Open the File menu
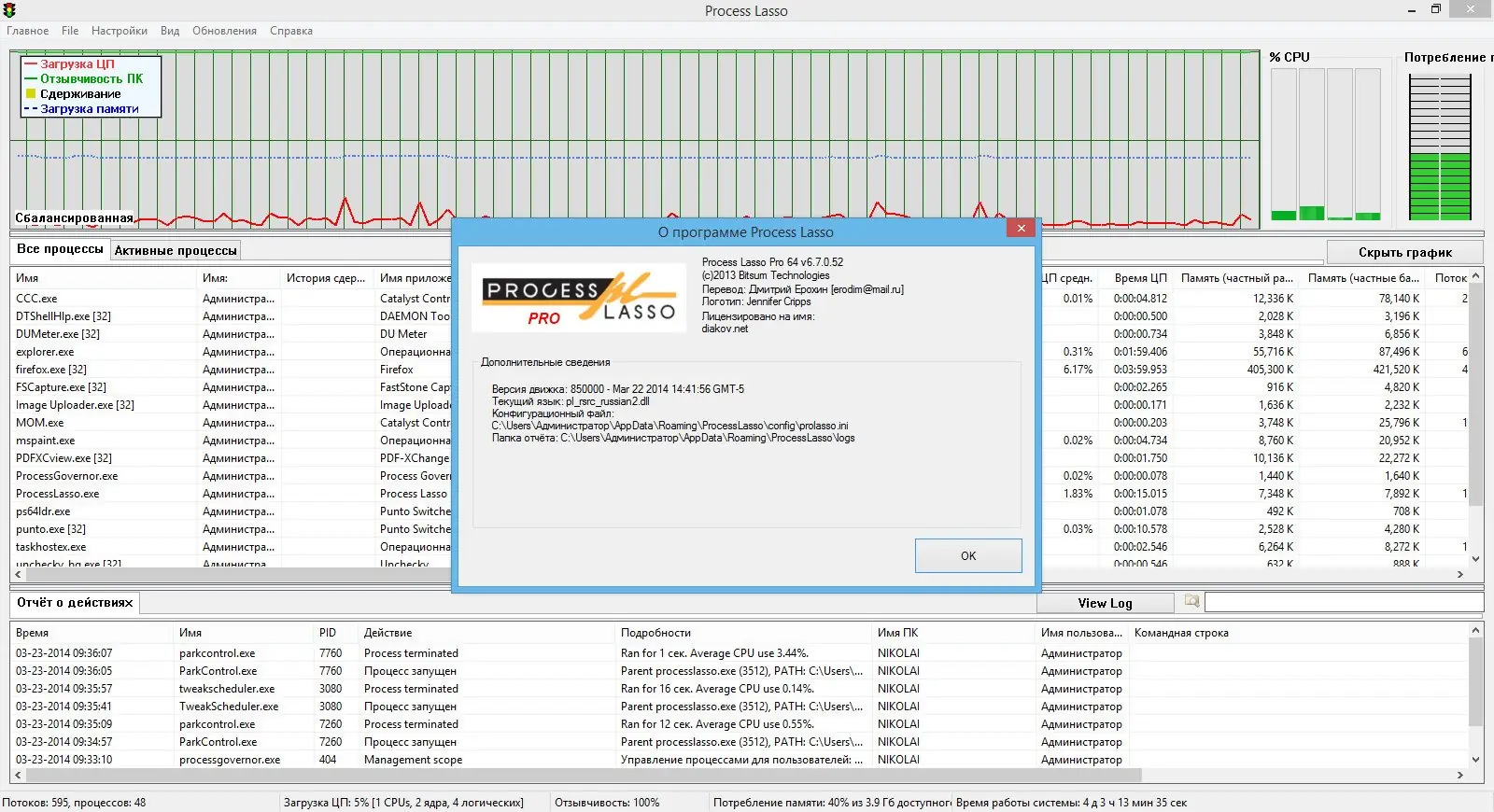 (x=70, y=31)
